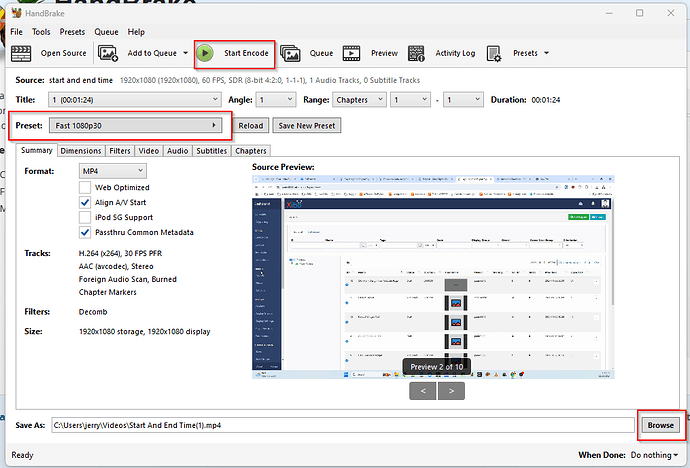This screenshot has width=690, height=468.
Task: Switch to the Video tab
Action: 147,151
